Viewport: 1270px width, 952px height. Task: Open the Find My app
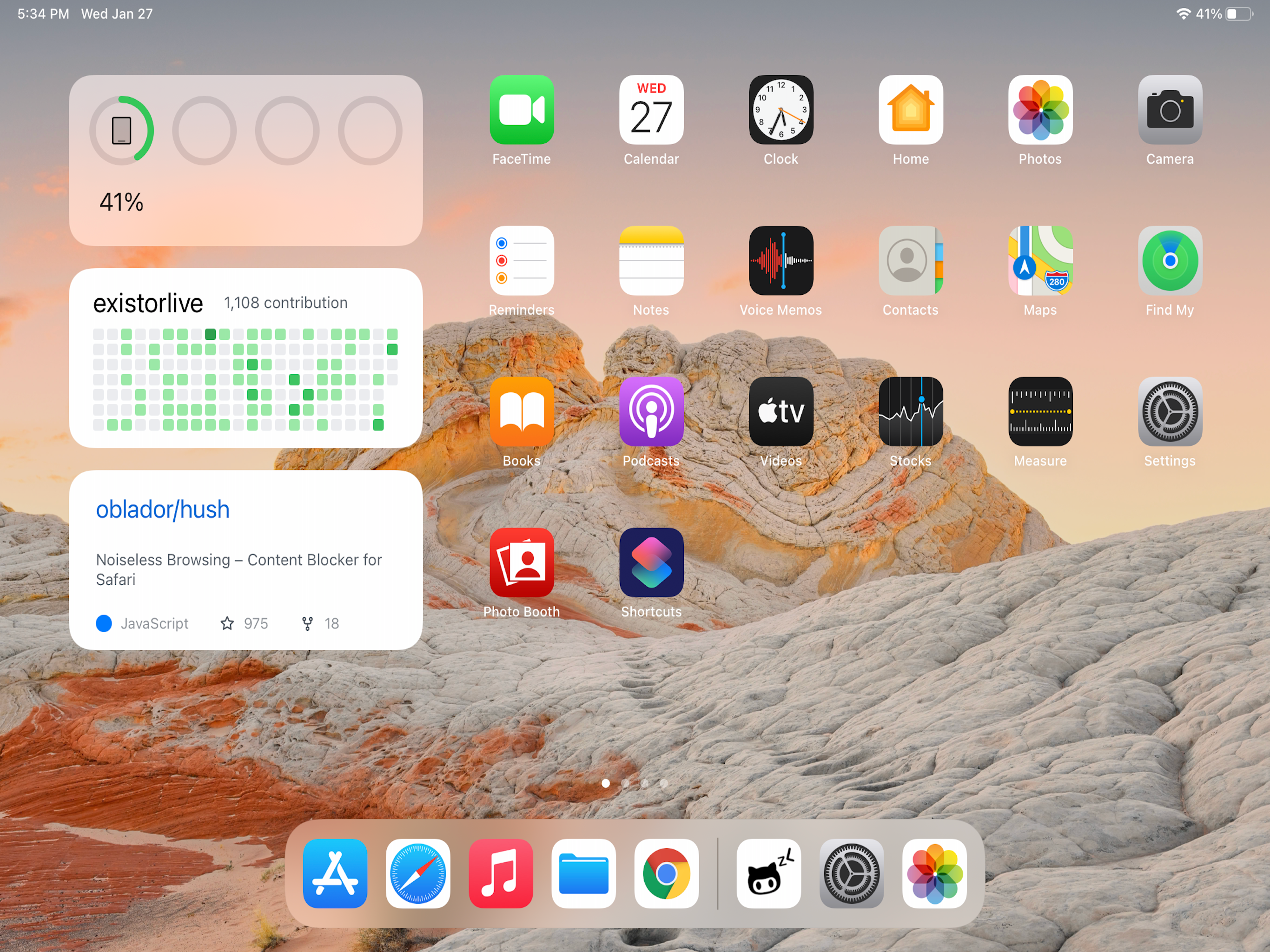(1170, 261)
